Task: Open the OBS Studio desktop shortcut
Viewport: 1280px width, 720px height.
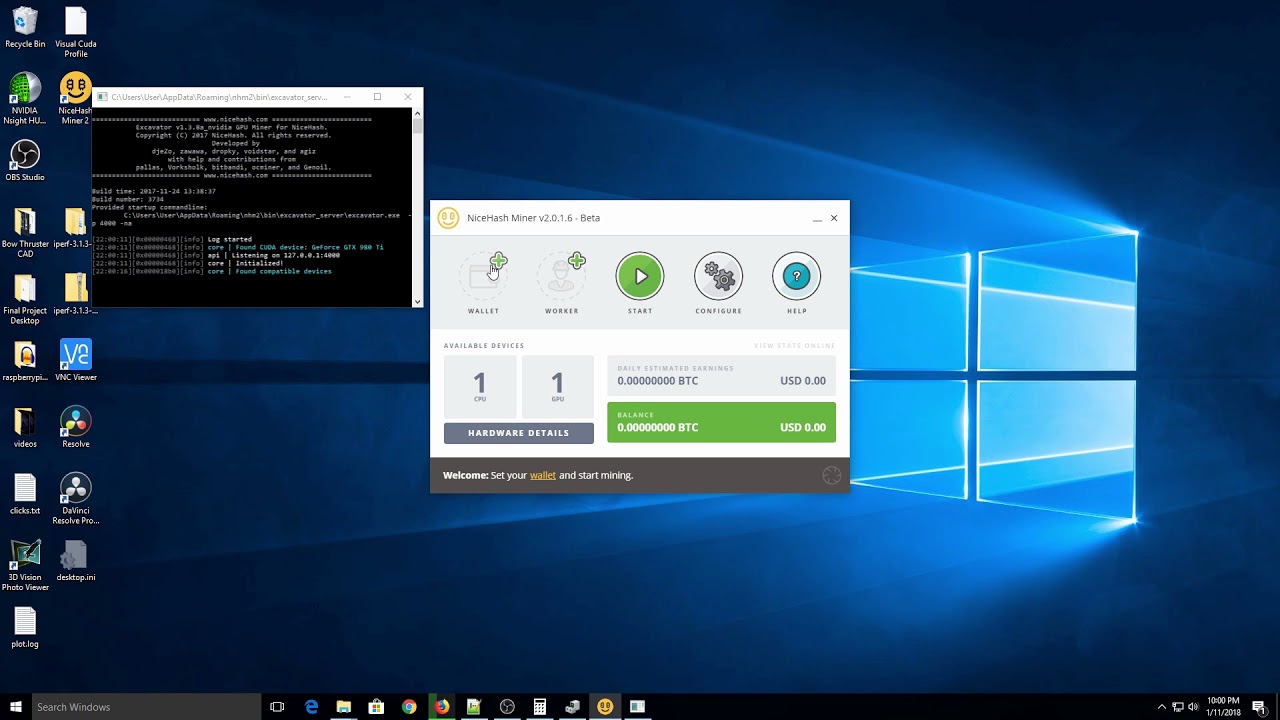Action: pos(25,160)
